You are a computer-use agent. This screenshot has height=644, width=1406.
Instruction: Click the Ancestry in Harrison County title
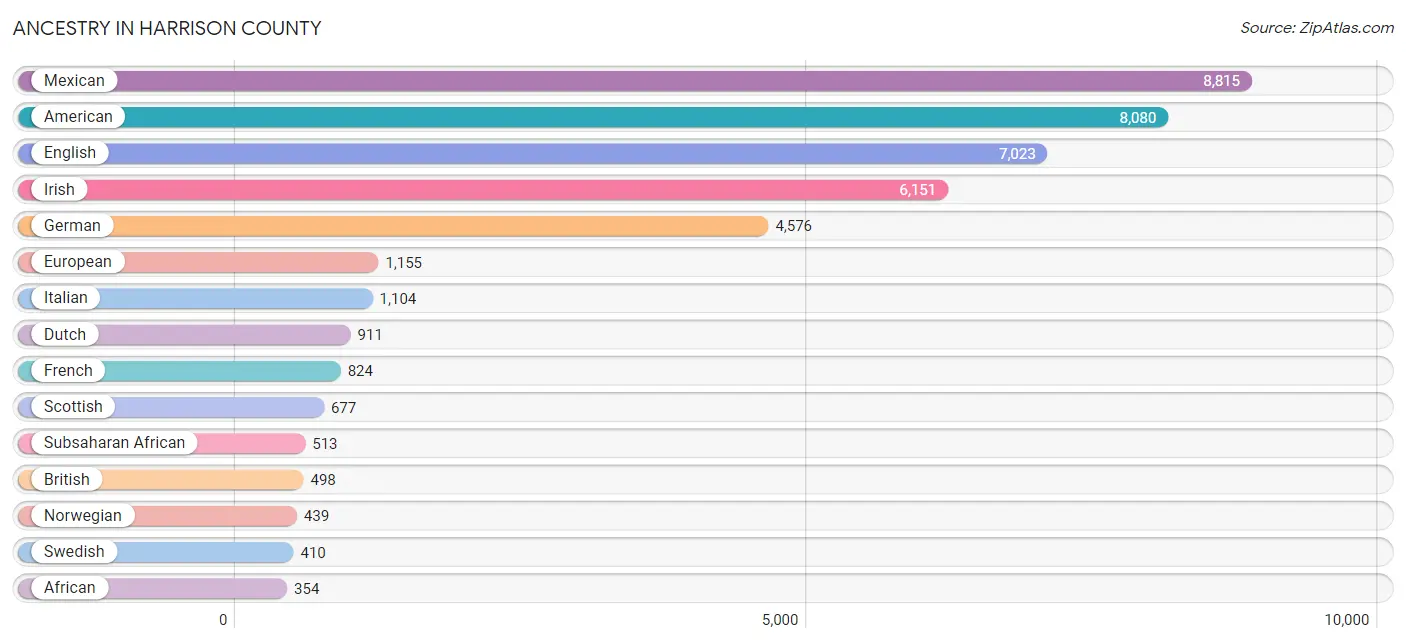tap(167, 28)
